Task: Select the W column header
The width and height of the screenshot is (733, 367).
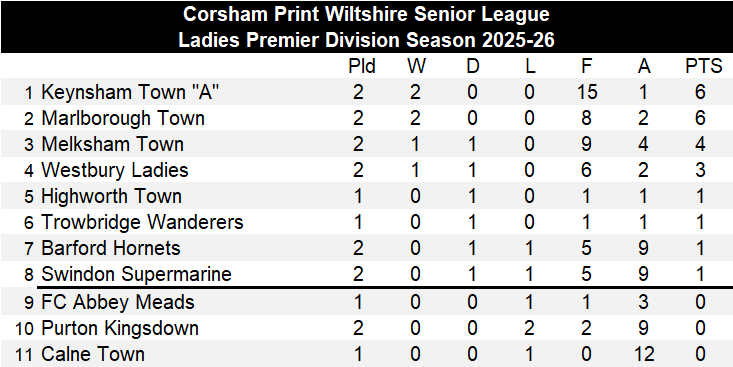Action: tap(416, 67)
